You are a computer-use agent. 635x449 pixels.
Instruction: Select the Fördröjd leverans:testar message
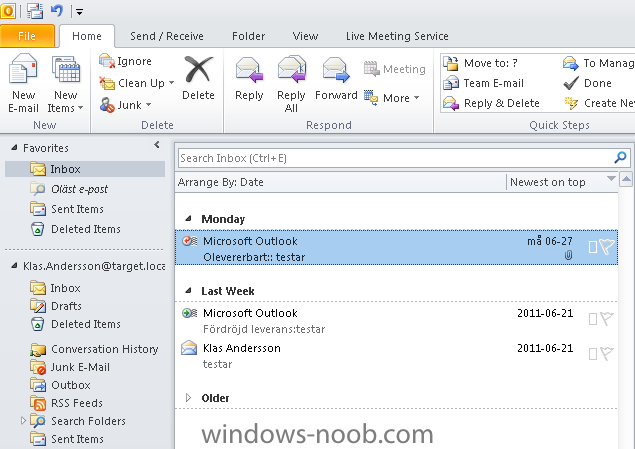point(396,320)
